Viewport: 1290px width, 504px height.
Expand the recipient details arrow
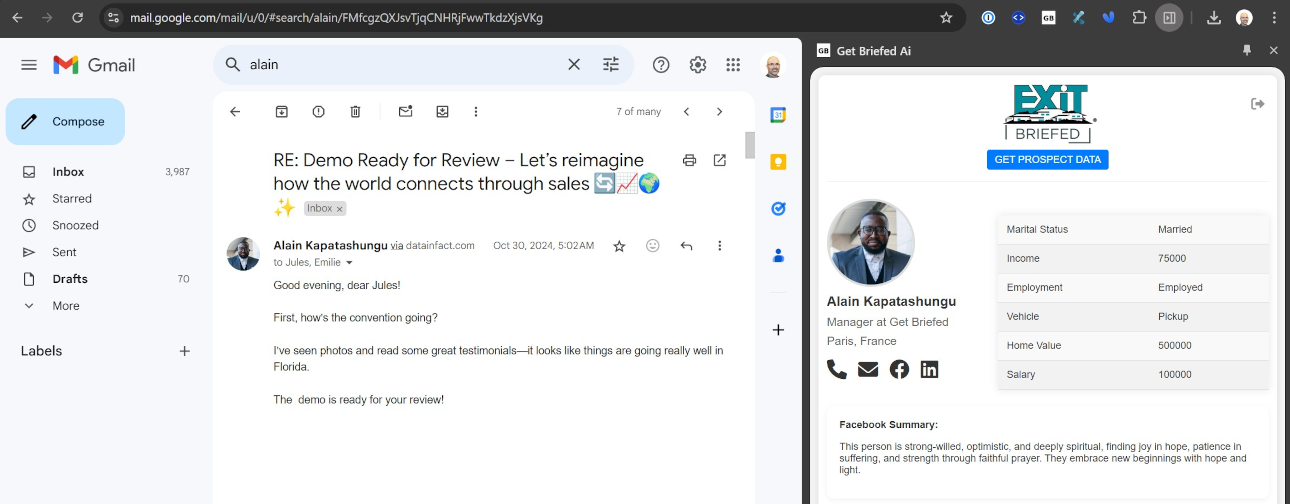coord(349,263)
